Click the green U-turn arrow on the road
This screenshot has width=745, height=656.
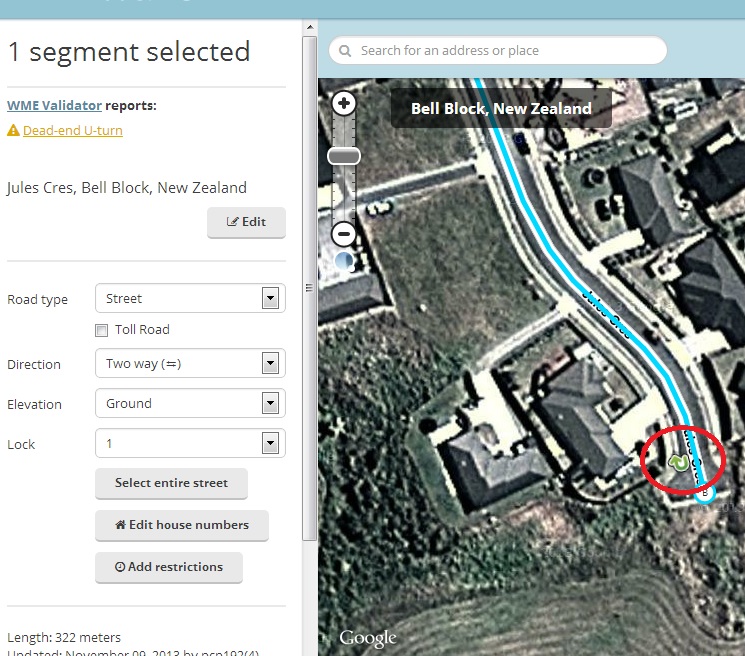678,462
